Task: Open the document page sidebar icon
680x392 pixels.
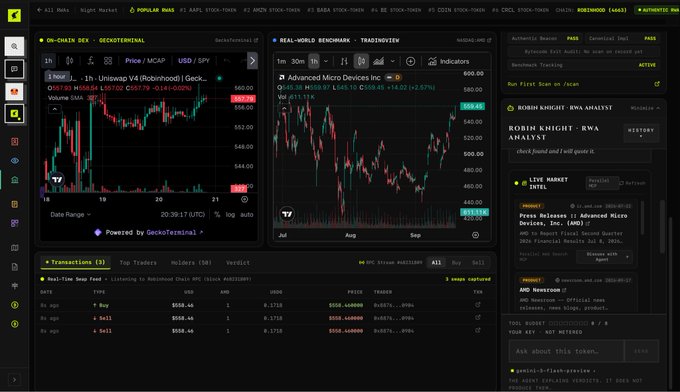Action: tap(15, 267)
